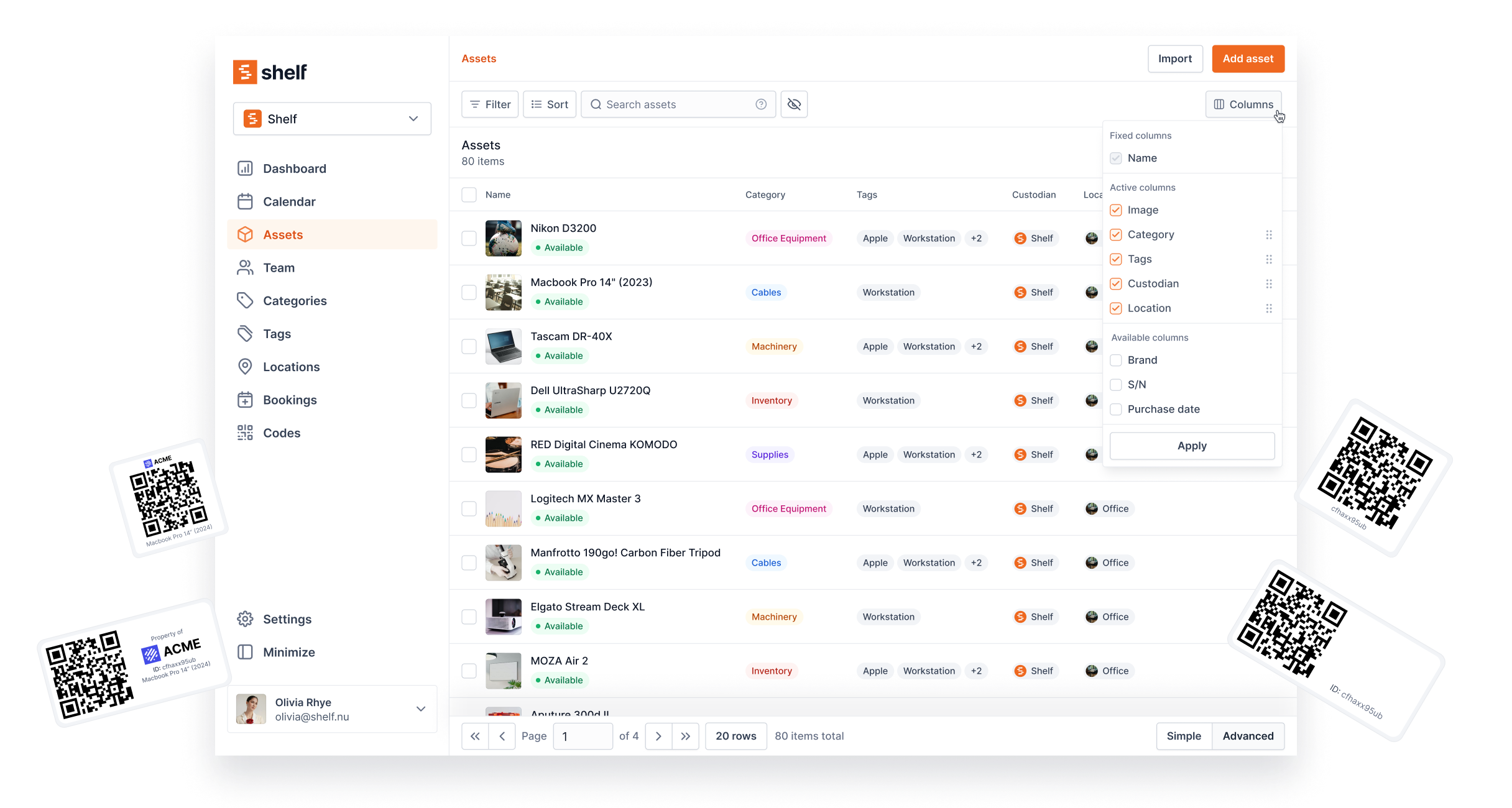This screenshot has width=1512, height=808.
Task: Switch to Simple view mode
Action: (x=1183, y=736)
